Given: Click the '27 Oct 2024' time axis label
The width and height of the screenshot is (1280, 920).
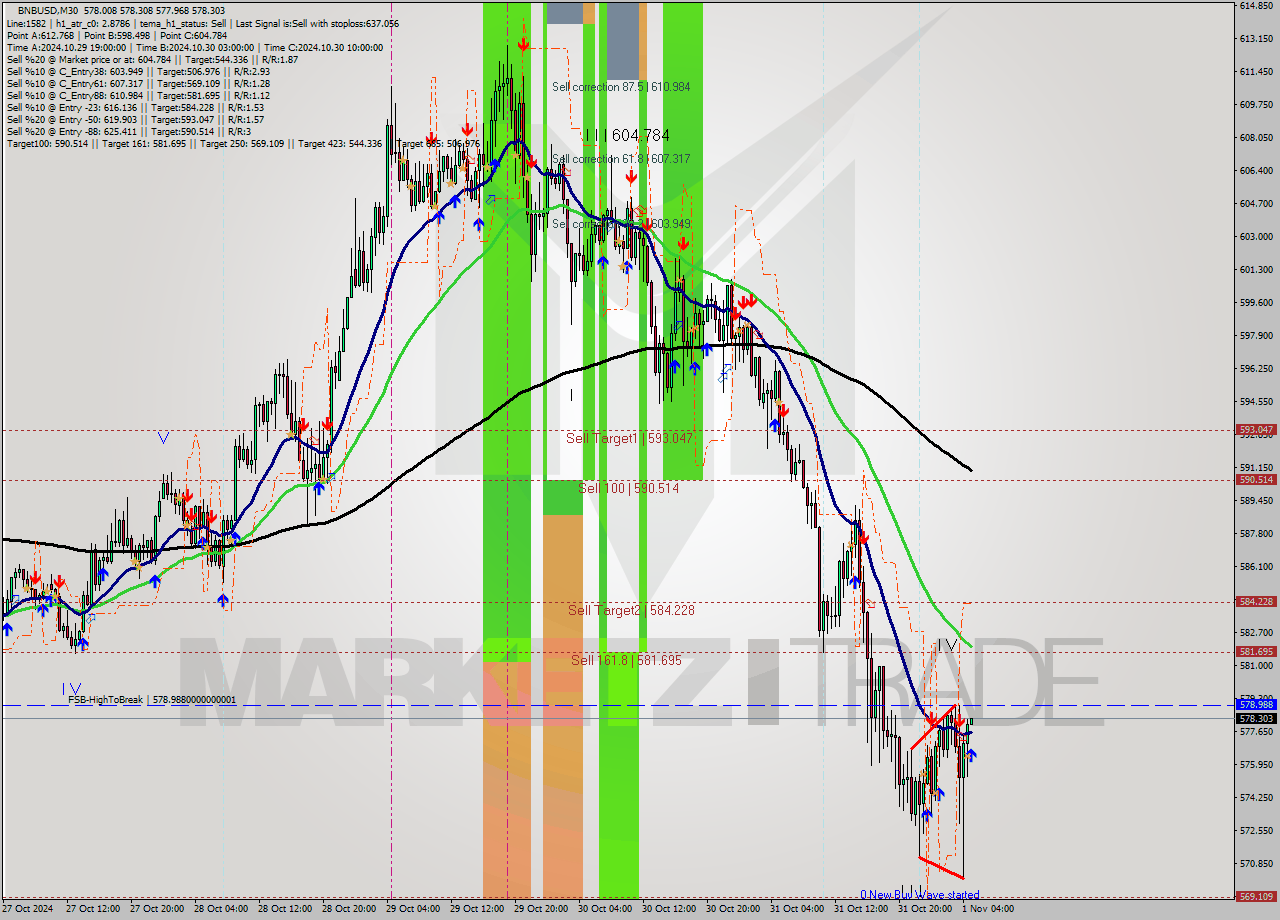Looking at the screenshot, I should point(28,909).
